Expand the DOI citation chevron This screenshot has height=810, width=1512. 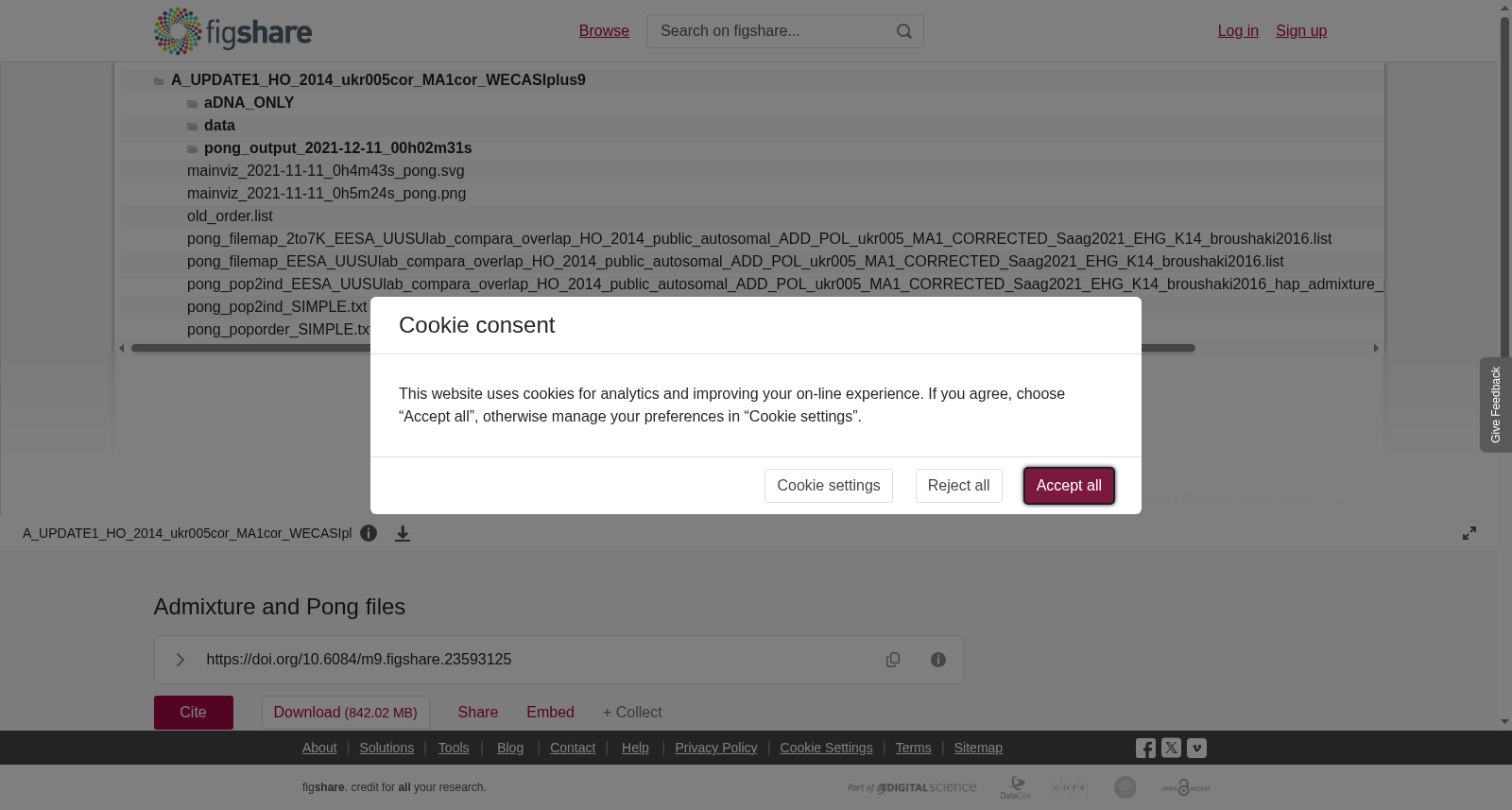tap(180, 660)
